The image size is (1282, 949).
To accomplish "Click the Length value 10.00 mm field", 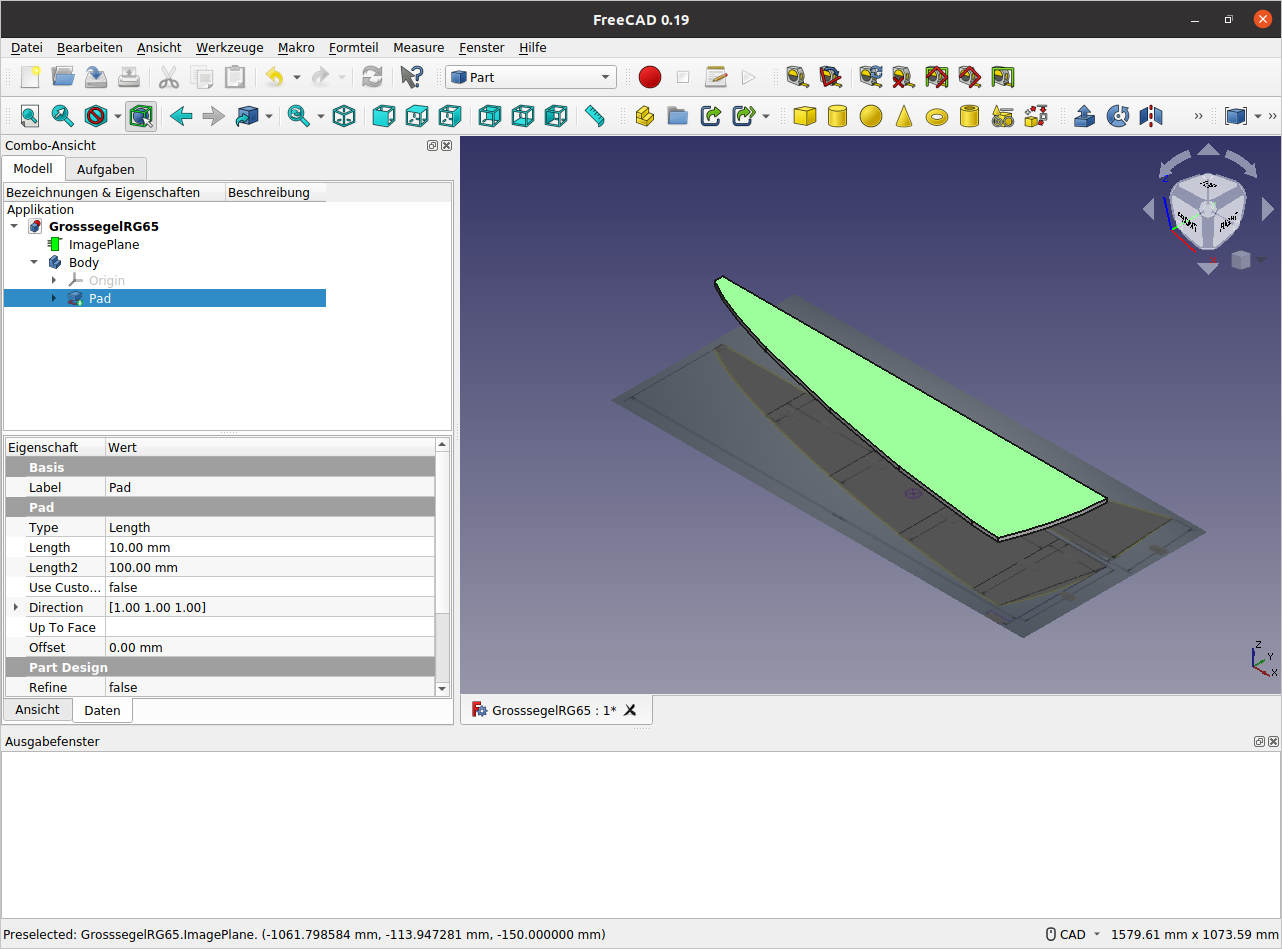I will tap(270, 547).
